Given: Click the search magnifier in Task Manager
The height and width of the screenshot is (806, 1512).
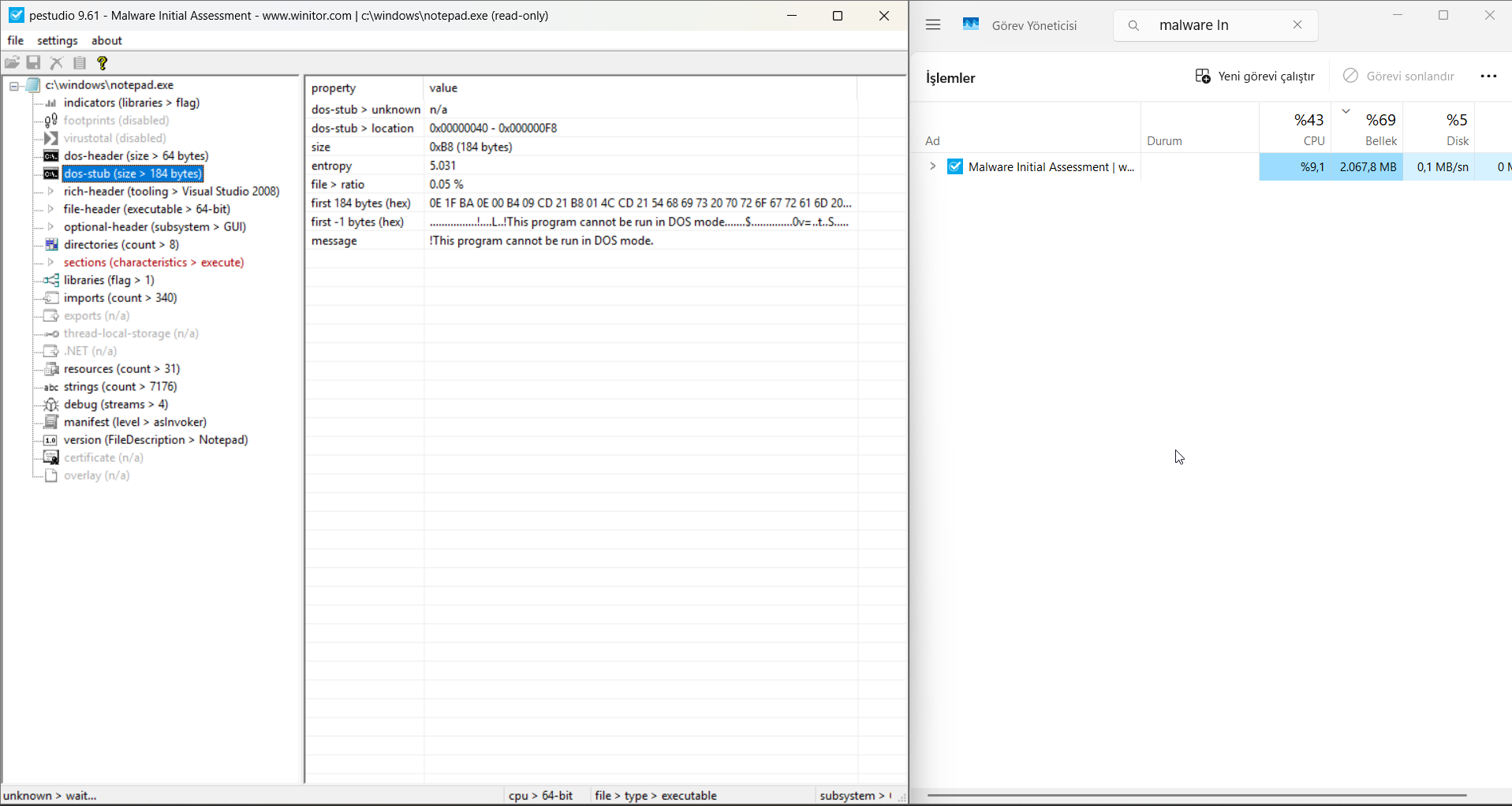Looking at the screenshot, I should click(x=1133, y=25).
